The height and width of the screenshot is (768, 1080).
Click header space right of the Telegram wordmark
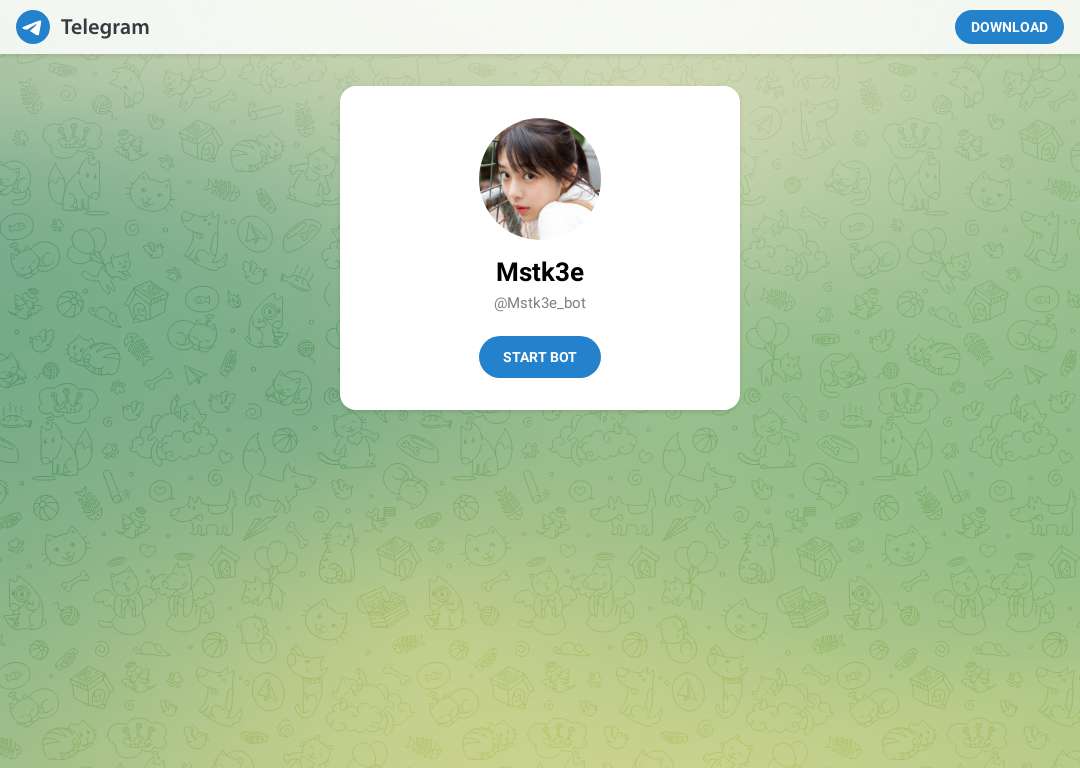coord(344,27)
